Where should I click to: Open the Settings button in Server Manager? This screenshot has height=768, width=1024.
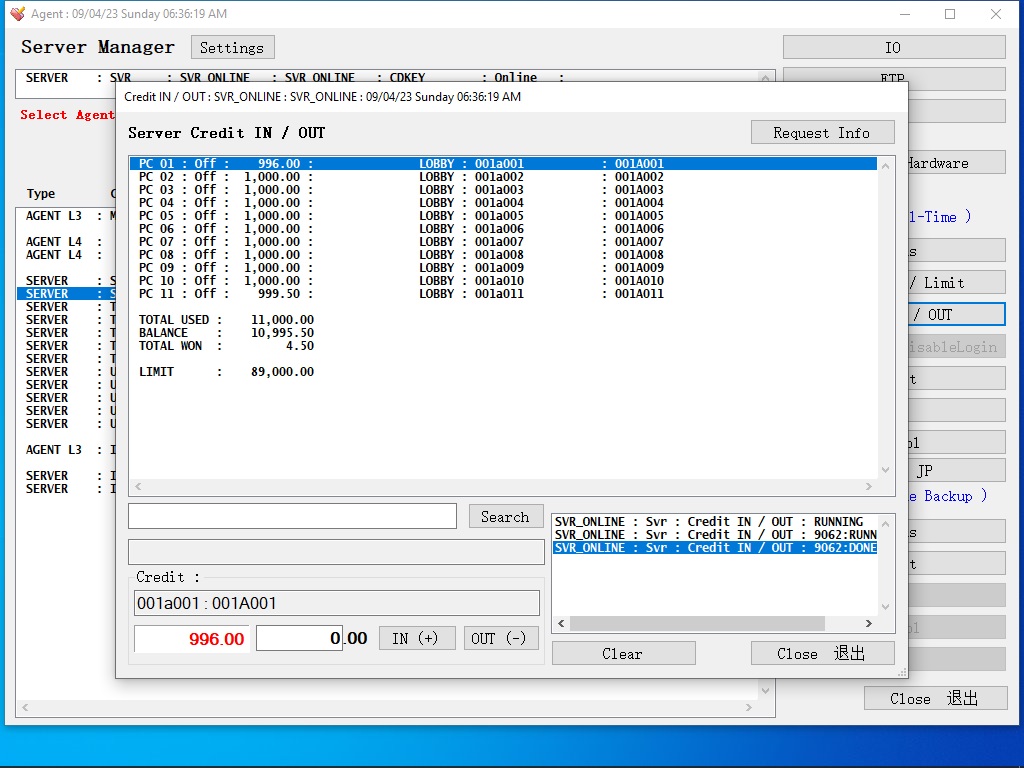[232, 48]
